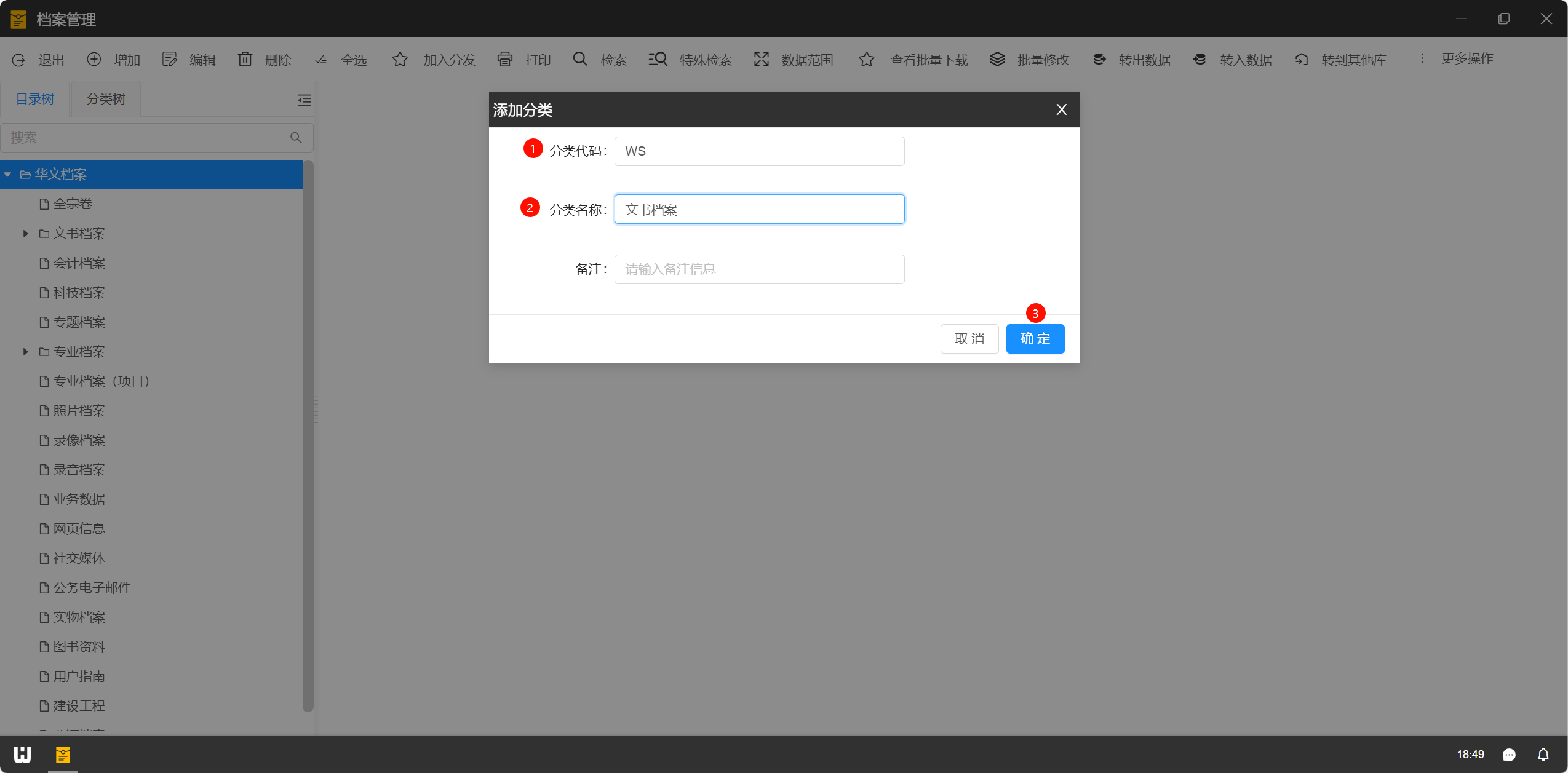Switch to the 分类树 tab

click(x=106, y=99)
